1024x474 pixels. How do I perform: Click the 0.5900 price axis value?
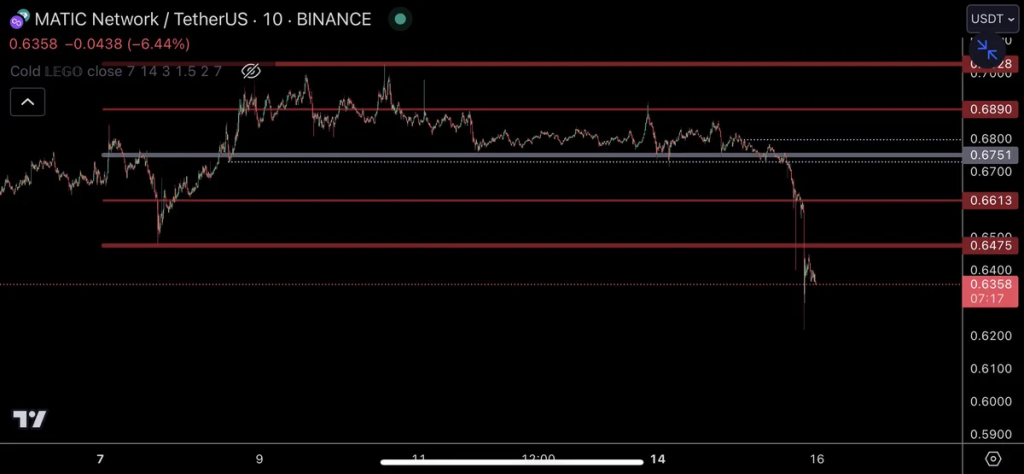tap(991, 434)
